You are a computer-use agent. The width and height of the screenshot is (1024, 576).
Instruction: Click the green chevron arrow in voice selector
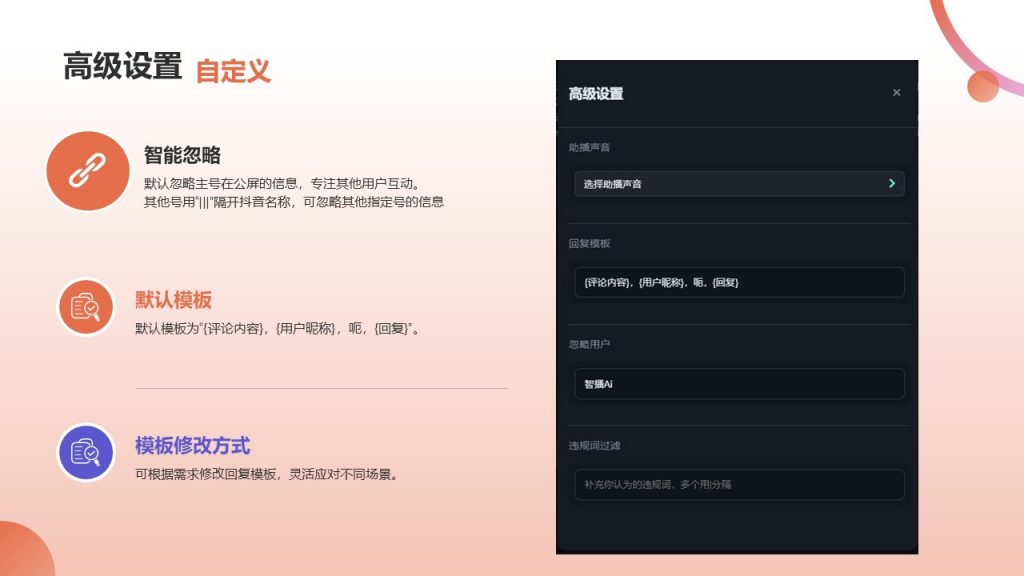891,184
